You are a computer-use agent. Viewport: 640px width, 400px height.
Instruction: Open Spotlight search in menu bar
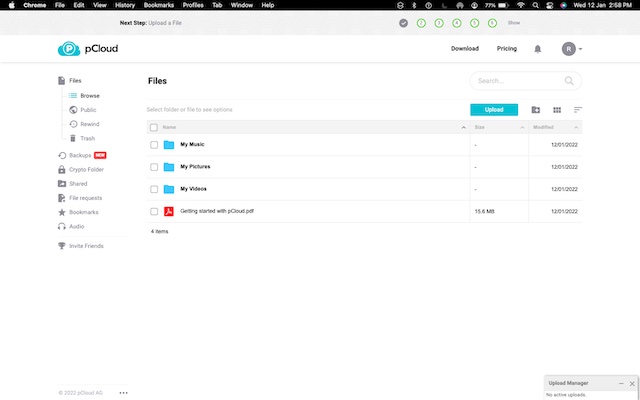[x=536, y=5]
